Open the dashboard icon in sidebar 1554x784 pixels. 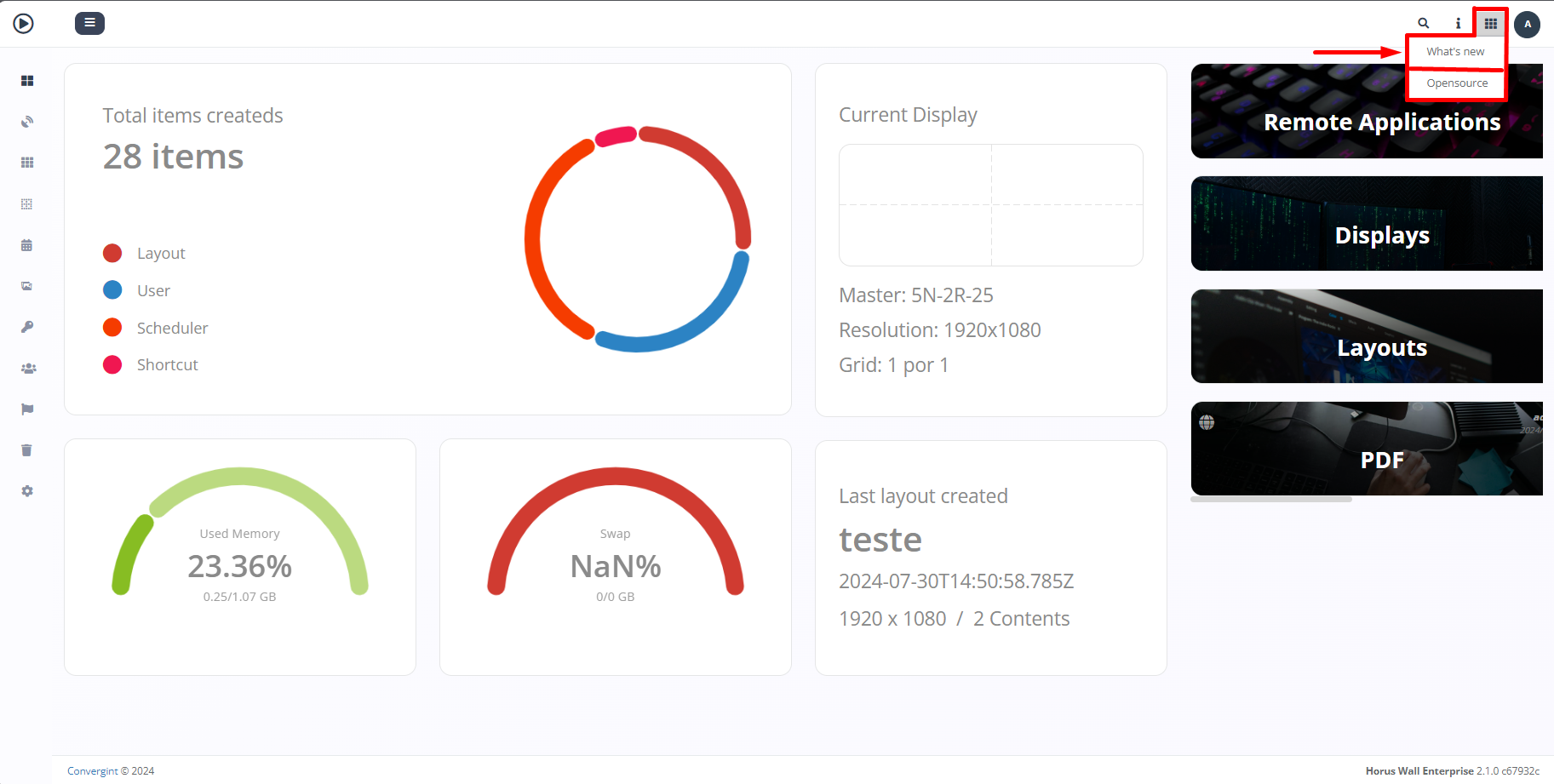coord(27,81)
